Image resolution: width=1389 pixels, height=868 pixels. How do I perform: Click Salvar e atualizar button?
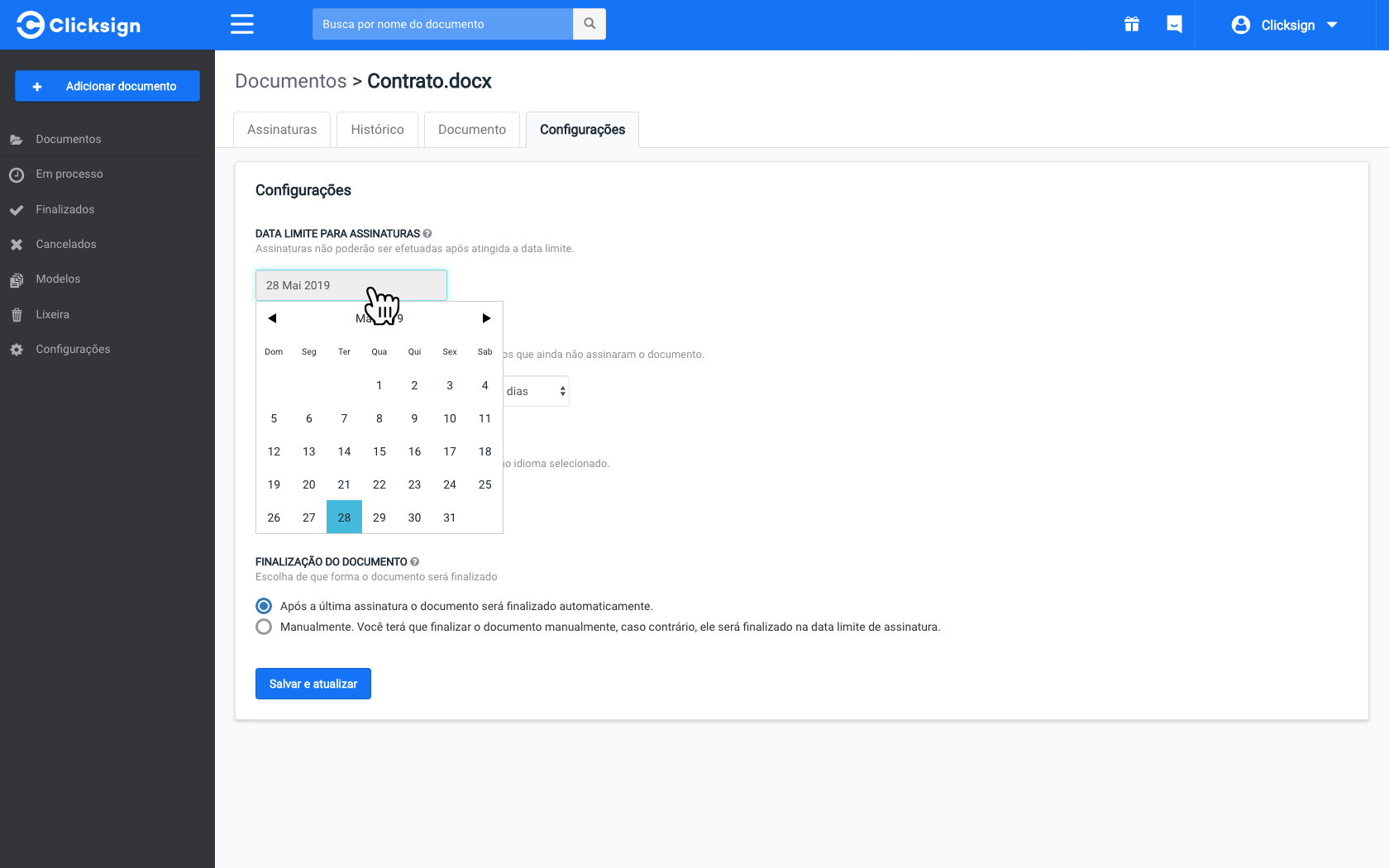[313, 684]
